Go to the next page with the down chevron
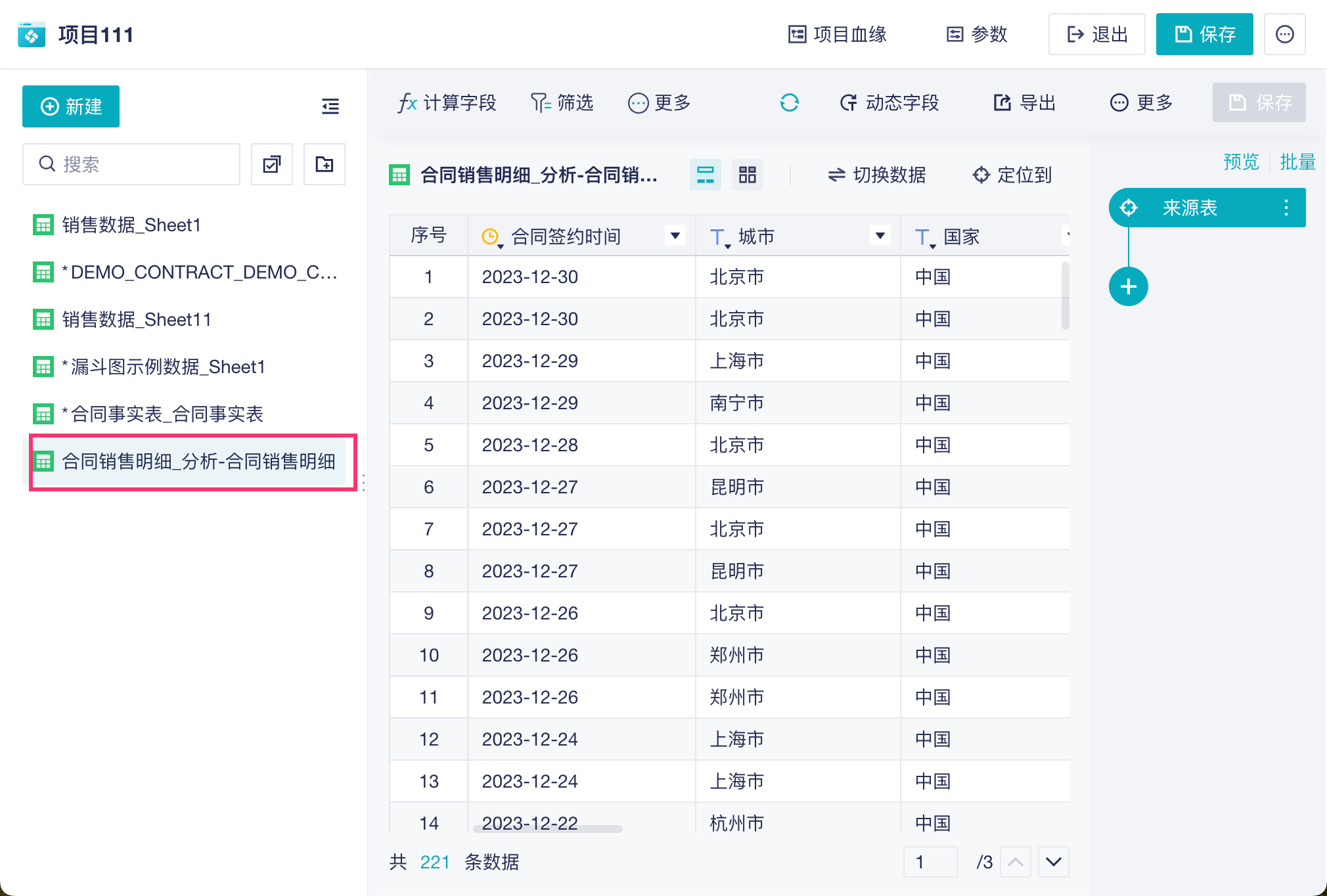This screenshot has width=1327, height=896. click(x=1053, y=862)
